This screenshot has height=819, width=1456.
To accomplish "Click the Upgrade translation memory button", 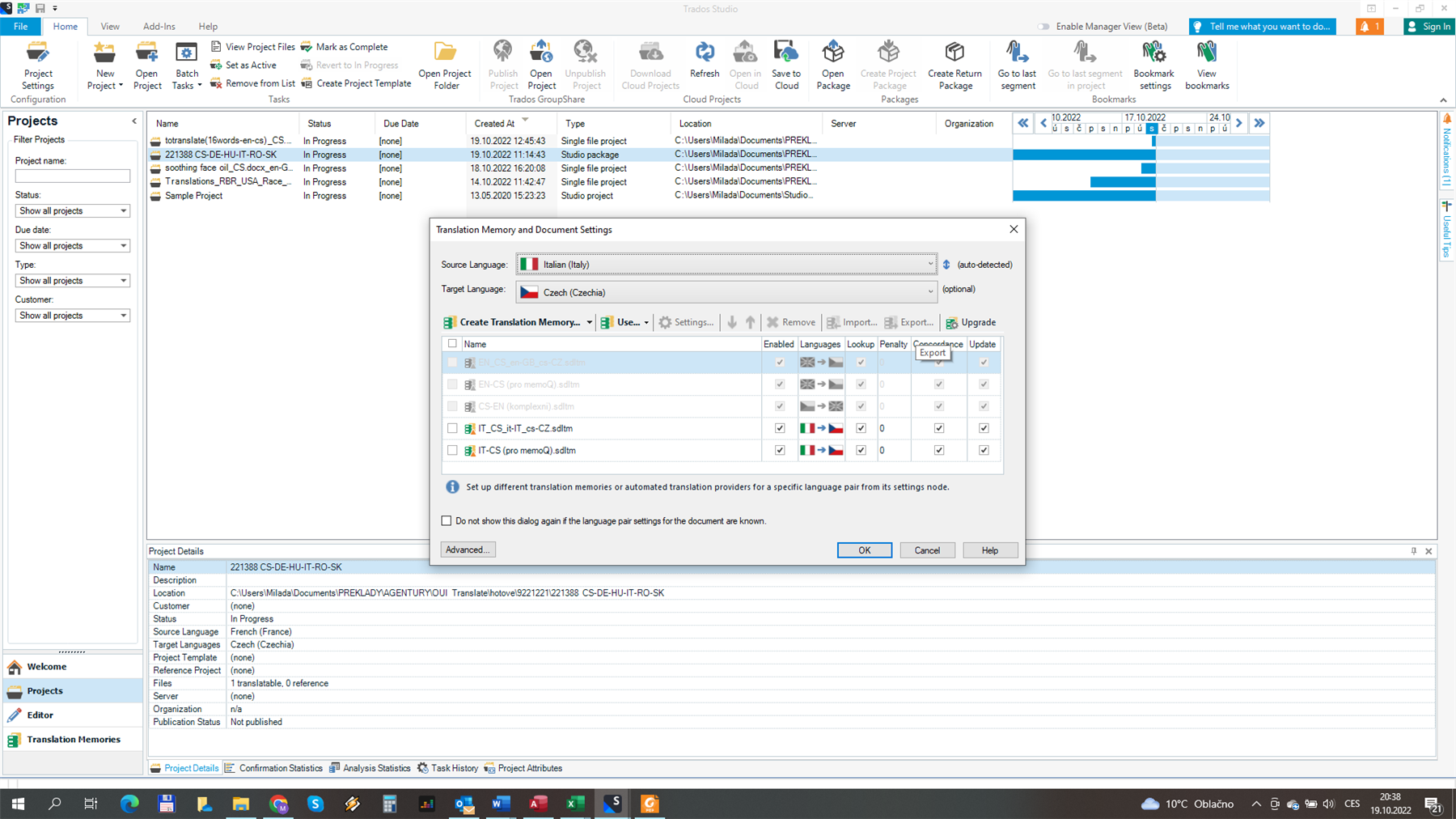I will pyautogui.click(x=971, y=322).
